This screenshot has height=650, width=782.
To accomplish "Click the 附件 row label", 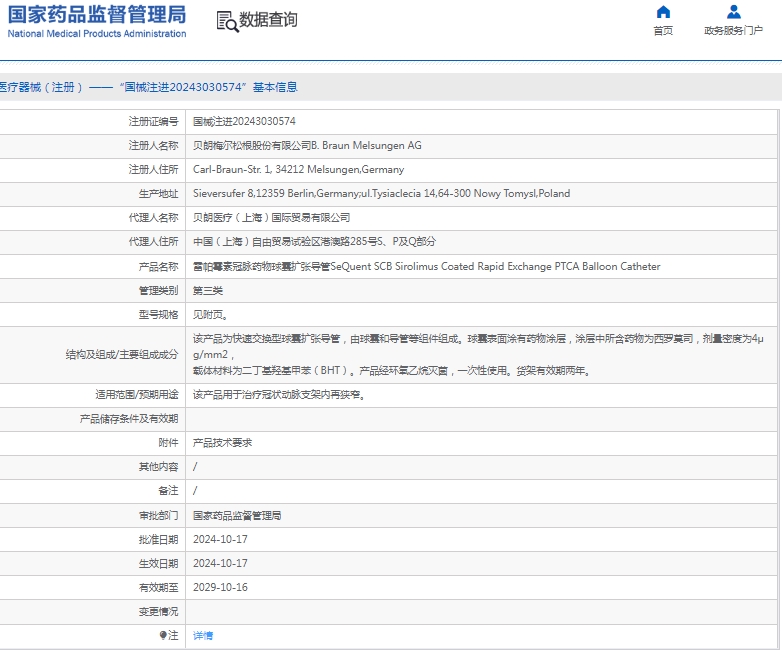I will tap(169, 442).
